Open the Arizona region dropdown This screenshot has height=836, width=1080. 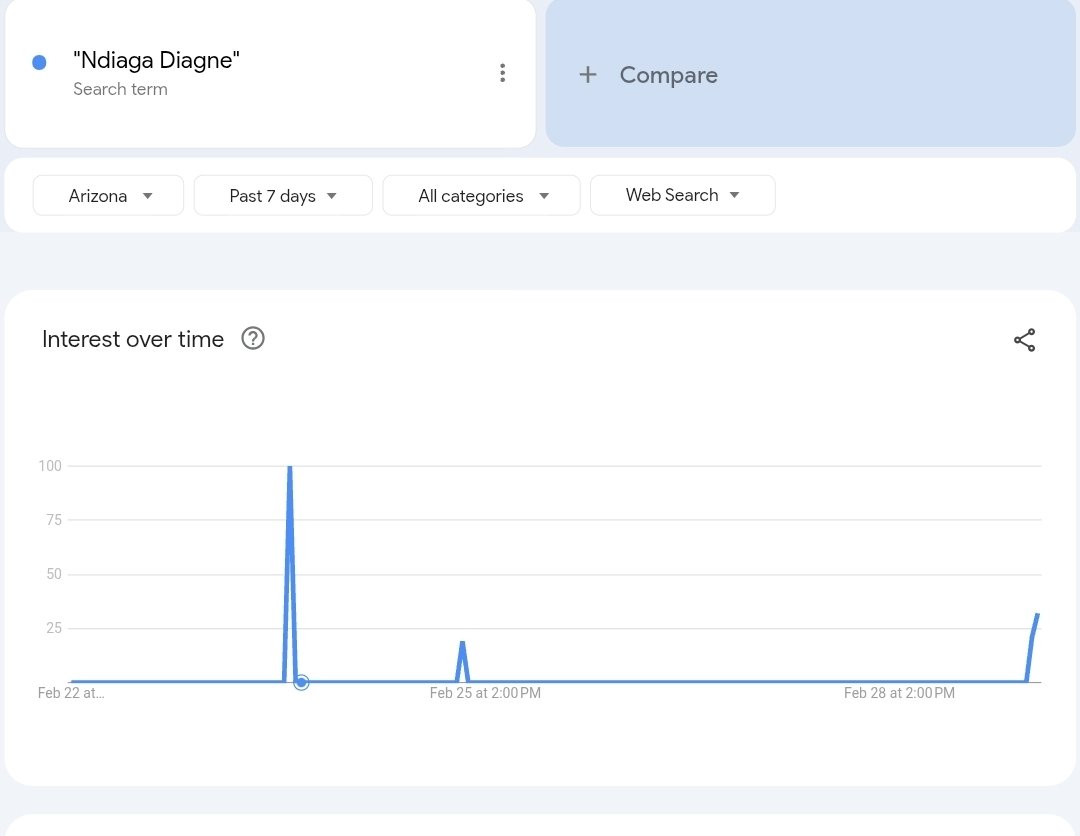[x=108, y=196]
